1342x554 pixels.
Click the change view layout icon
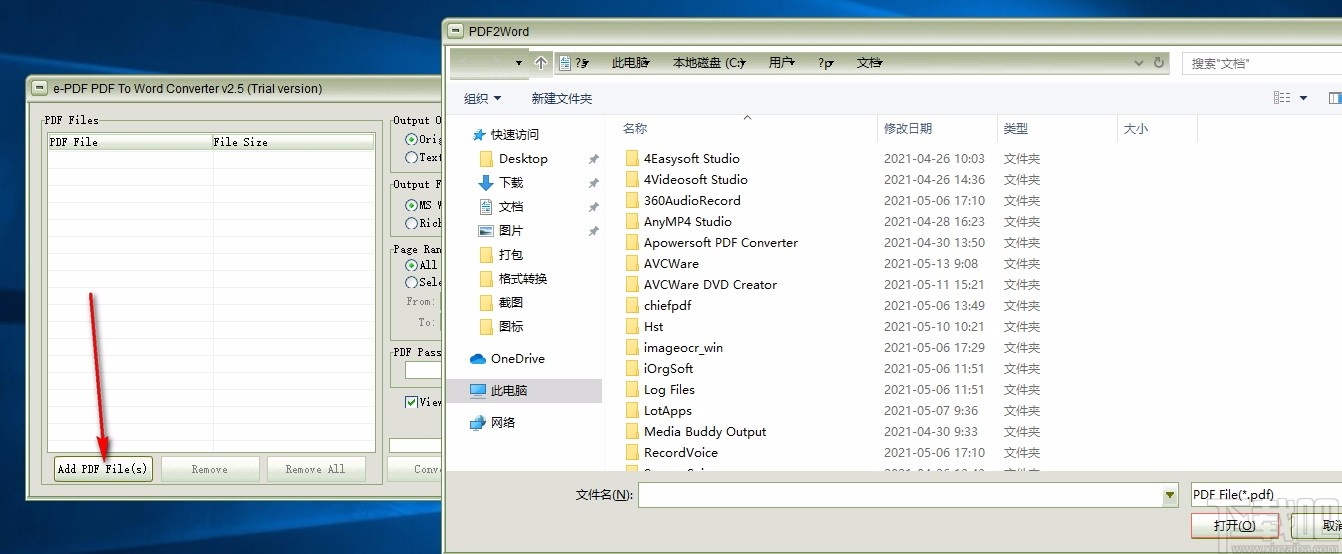click(1282, 98)
